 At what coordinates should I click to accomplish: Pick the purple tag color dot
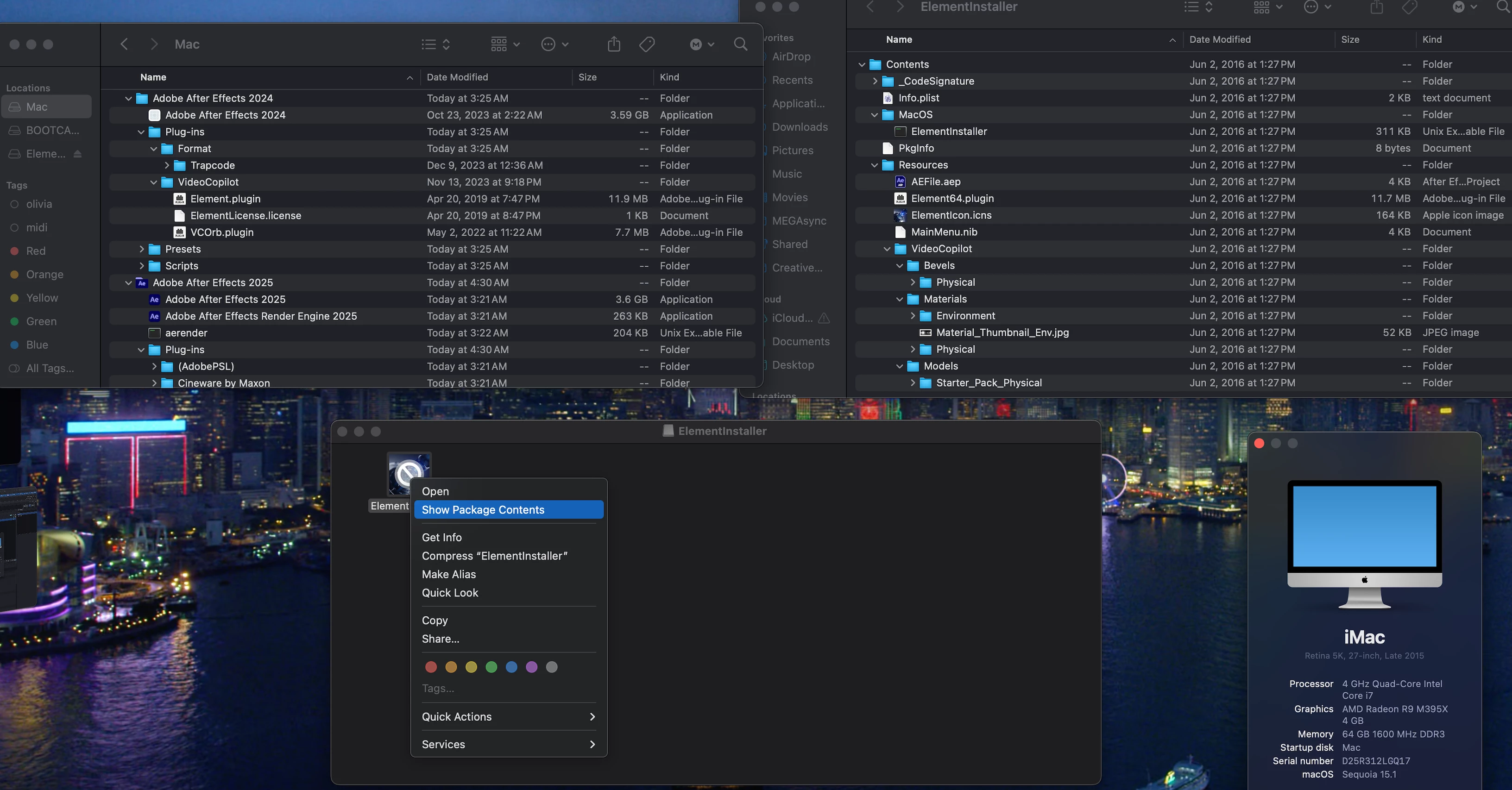tap(532, 667)
